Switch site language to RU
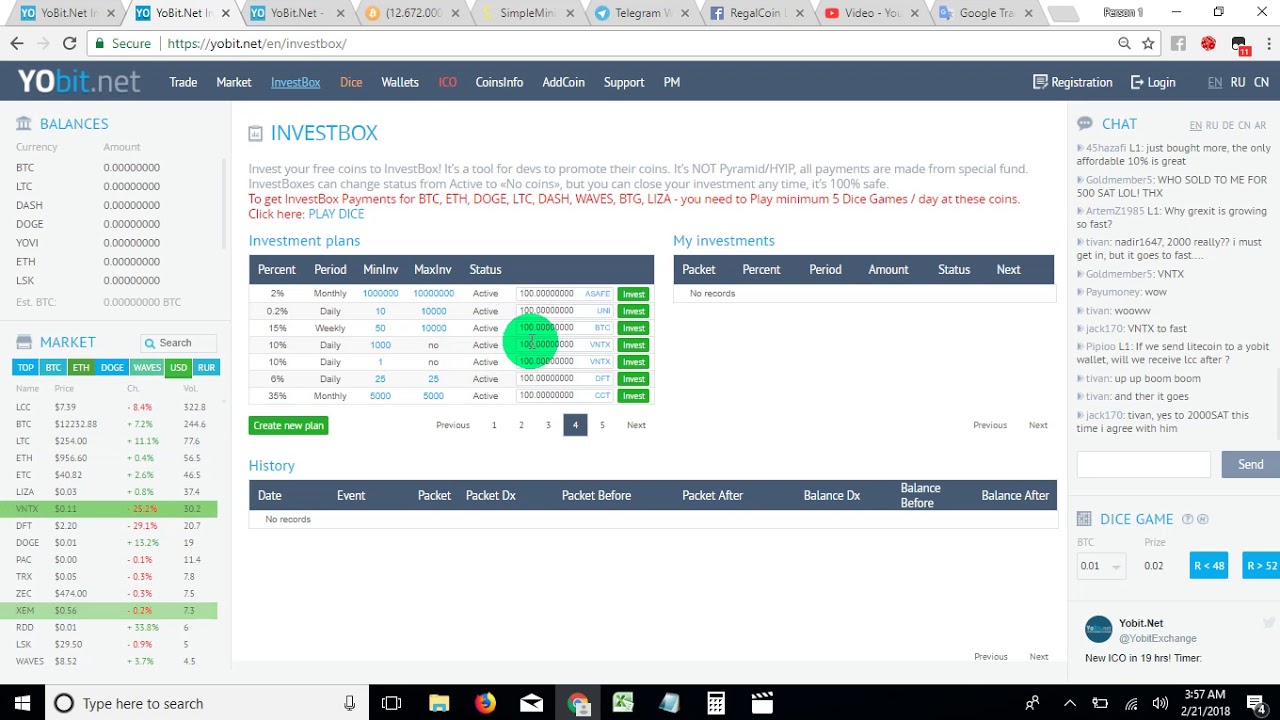This screenshot has width=1280, height=720. click(x=1238, y=82)
